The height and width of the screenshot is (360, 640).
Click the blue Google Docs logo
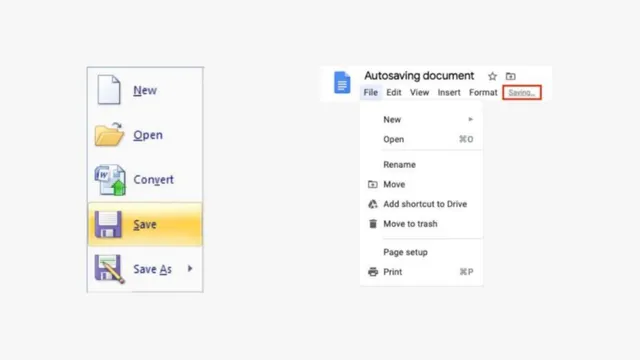[x=342, y=82]
